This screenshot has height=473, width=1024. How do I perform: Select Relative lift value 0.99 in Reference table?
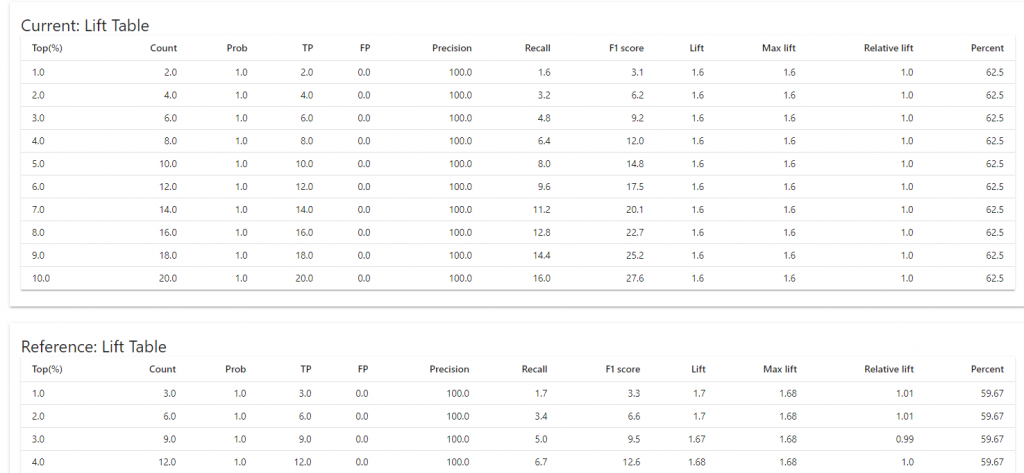903,439
